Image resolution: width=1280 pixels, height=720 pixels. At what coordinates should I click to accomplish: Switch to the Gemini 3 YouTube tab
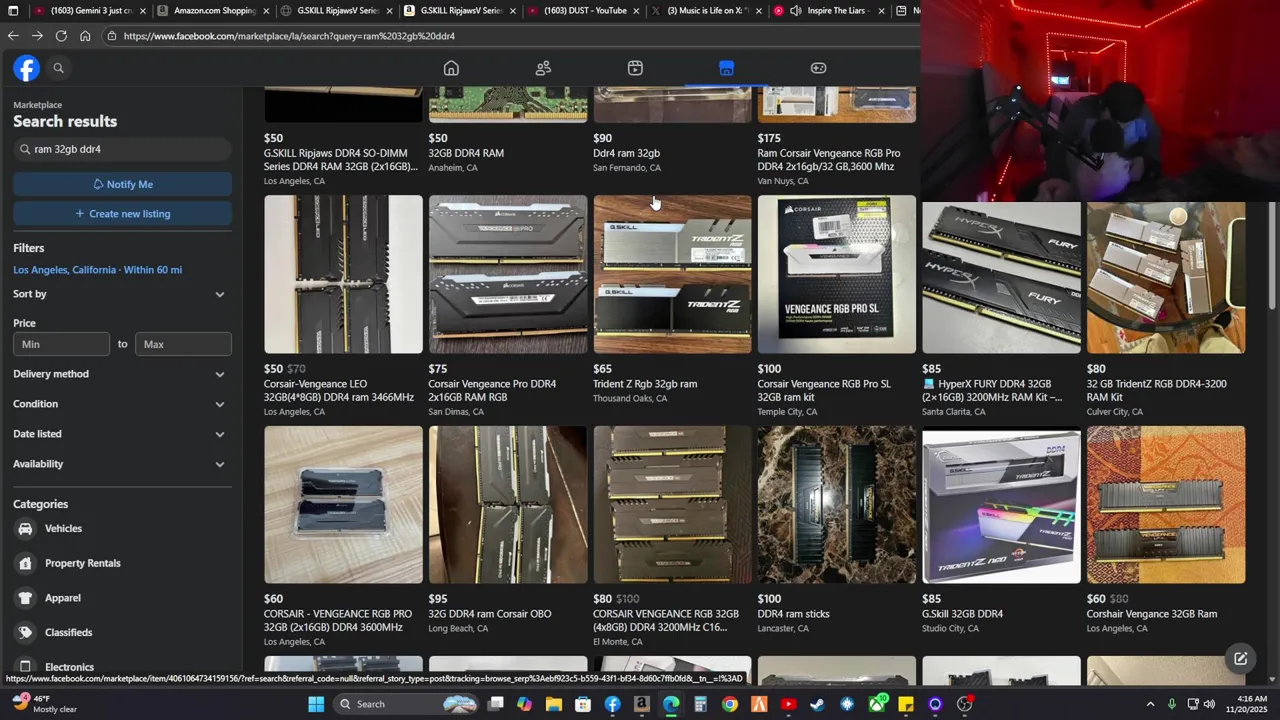pos(89,11)
